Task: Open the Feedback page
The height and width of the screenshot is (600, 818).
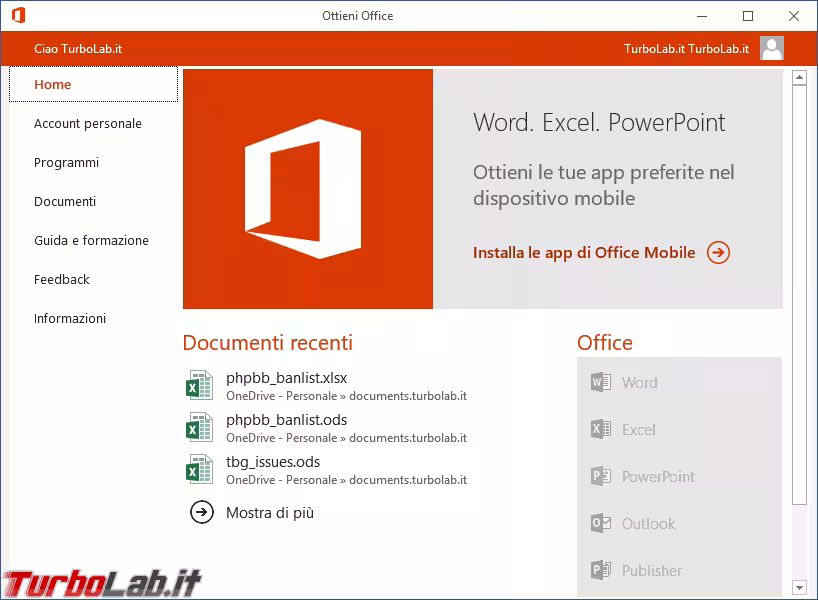Action: (62, 280)
